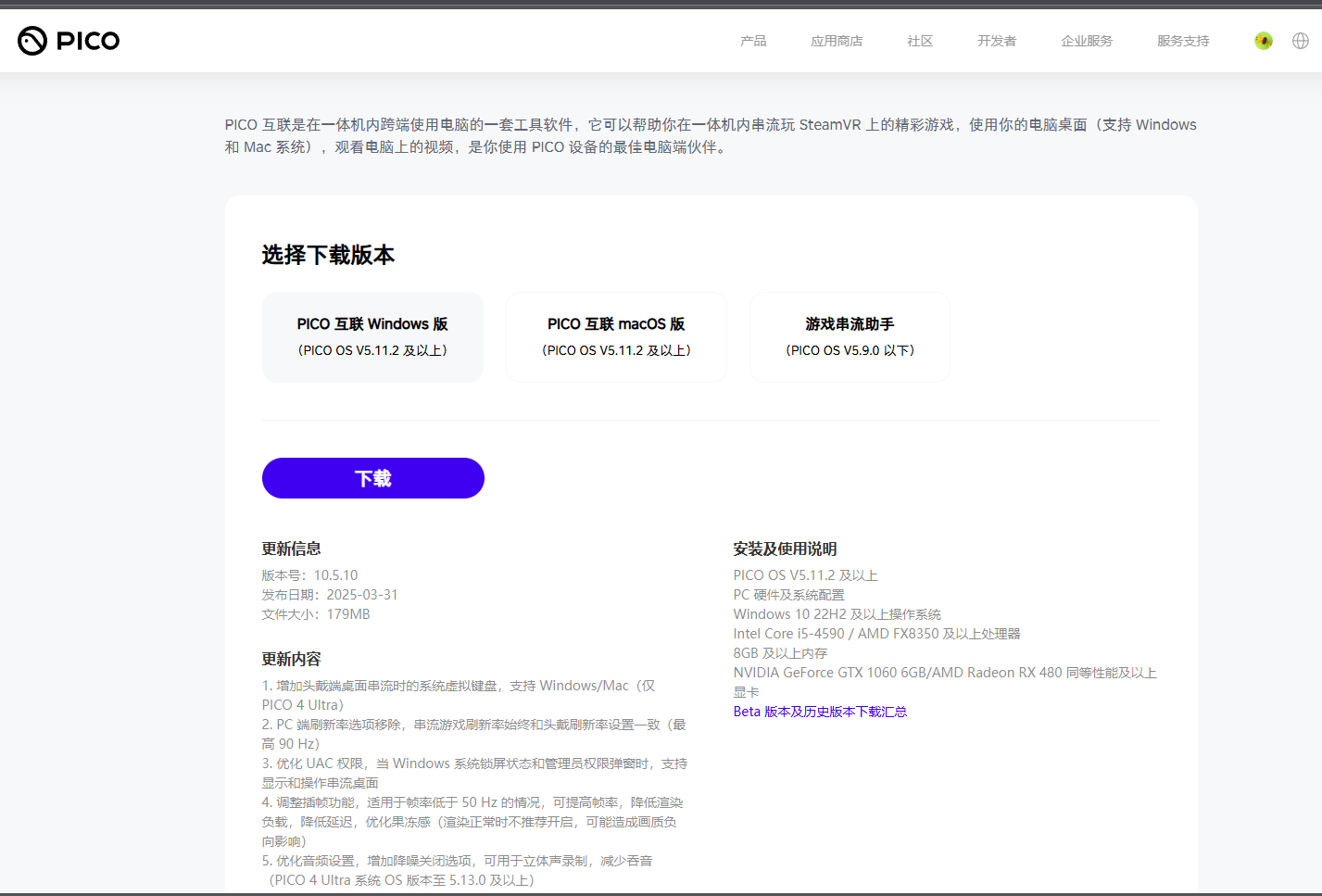Open the 产品 menu

[753, 41]
